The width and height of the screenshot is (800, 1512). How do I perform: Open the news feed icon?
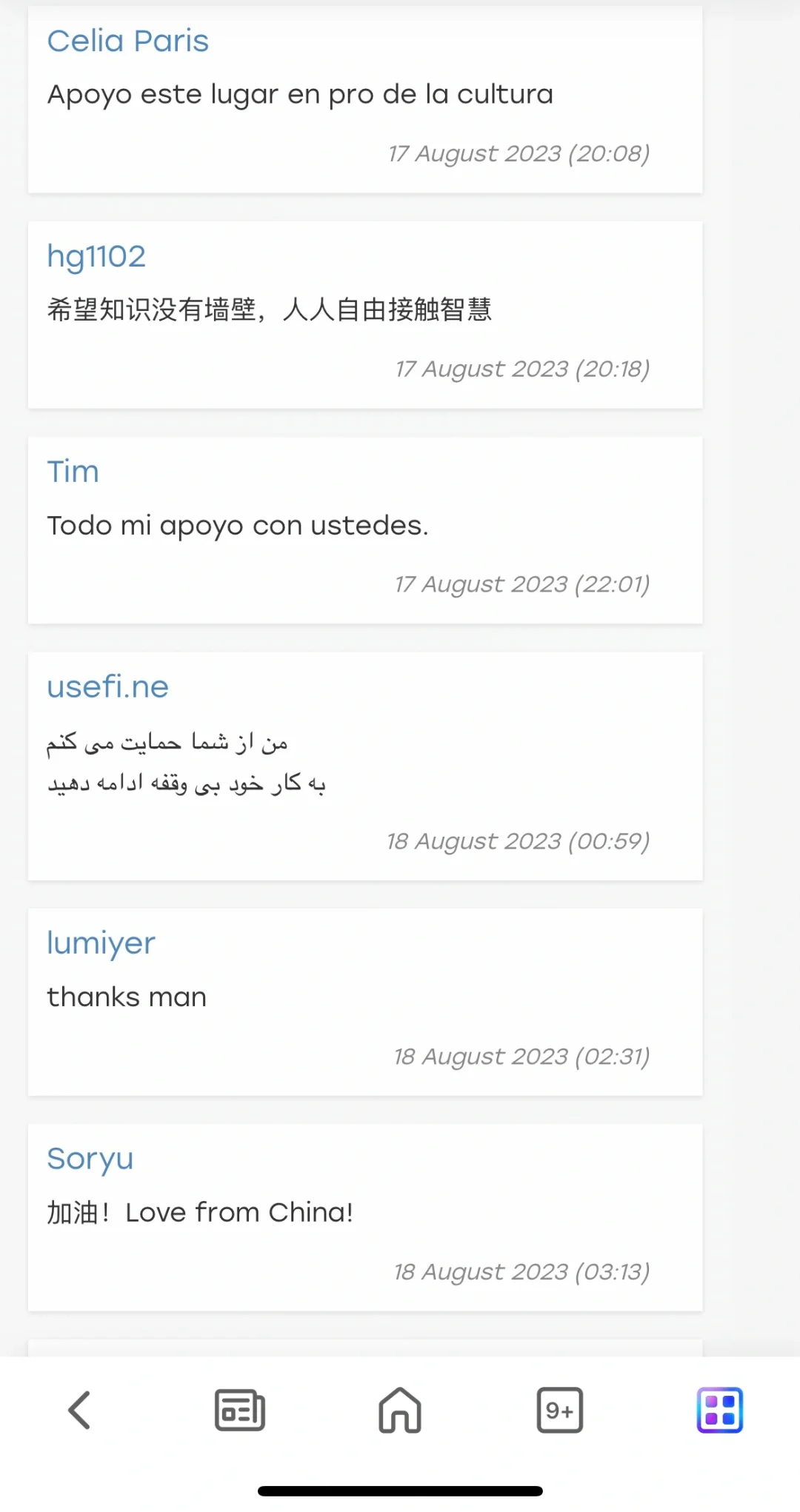240,1410
